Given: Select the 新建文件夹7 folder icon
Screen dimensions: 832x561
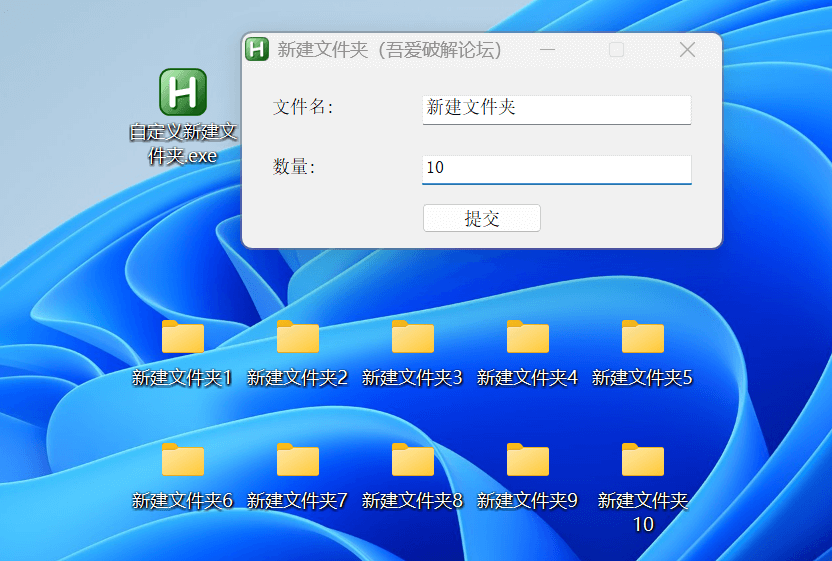Looking at the screenshot, I should pyautogui.click(x=298, y=459).
